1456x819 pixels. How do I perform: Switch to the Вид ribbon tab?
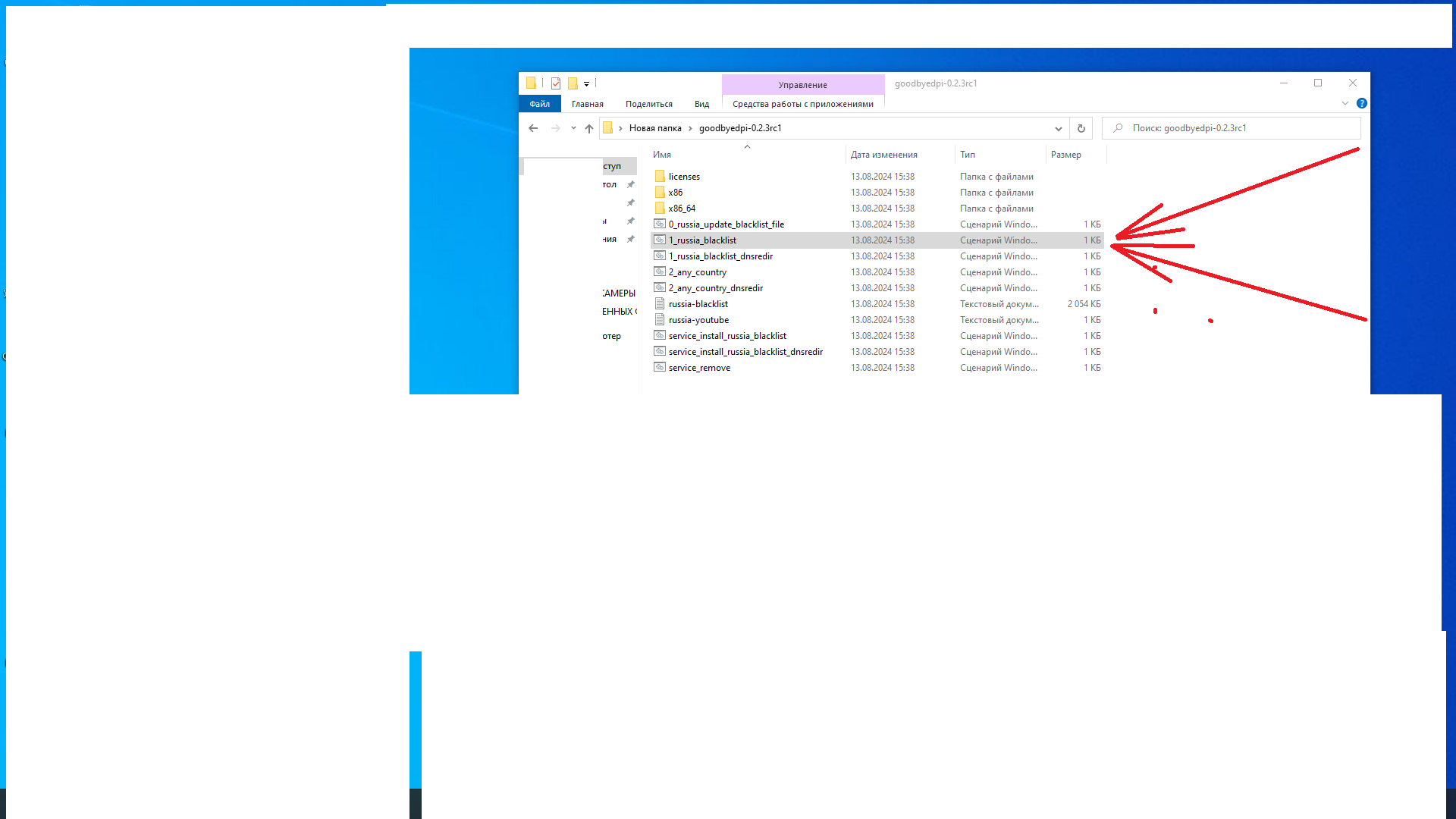click(x=701, y=104)
